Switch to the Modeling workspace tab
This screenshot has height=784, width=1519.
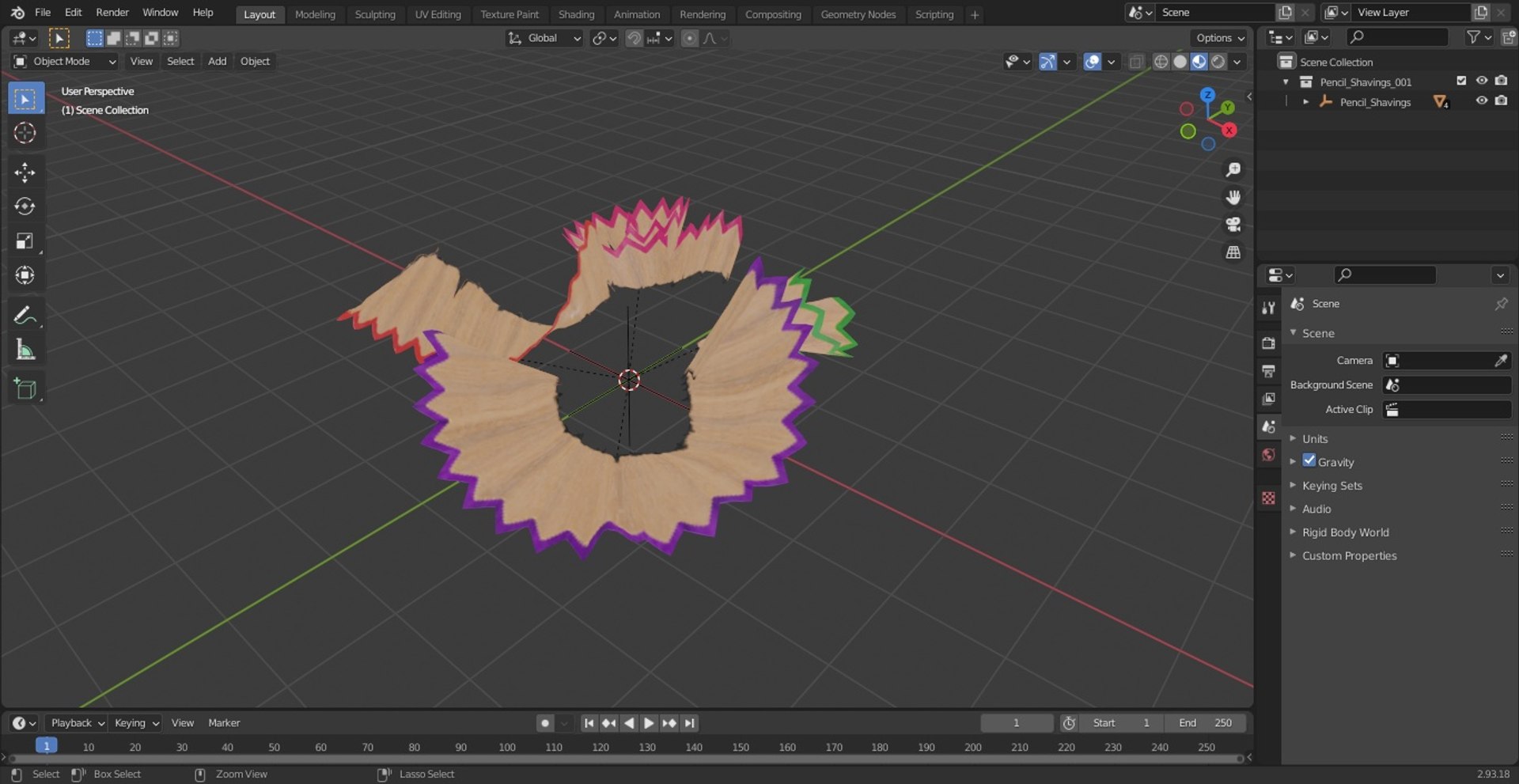coord(315,14)
